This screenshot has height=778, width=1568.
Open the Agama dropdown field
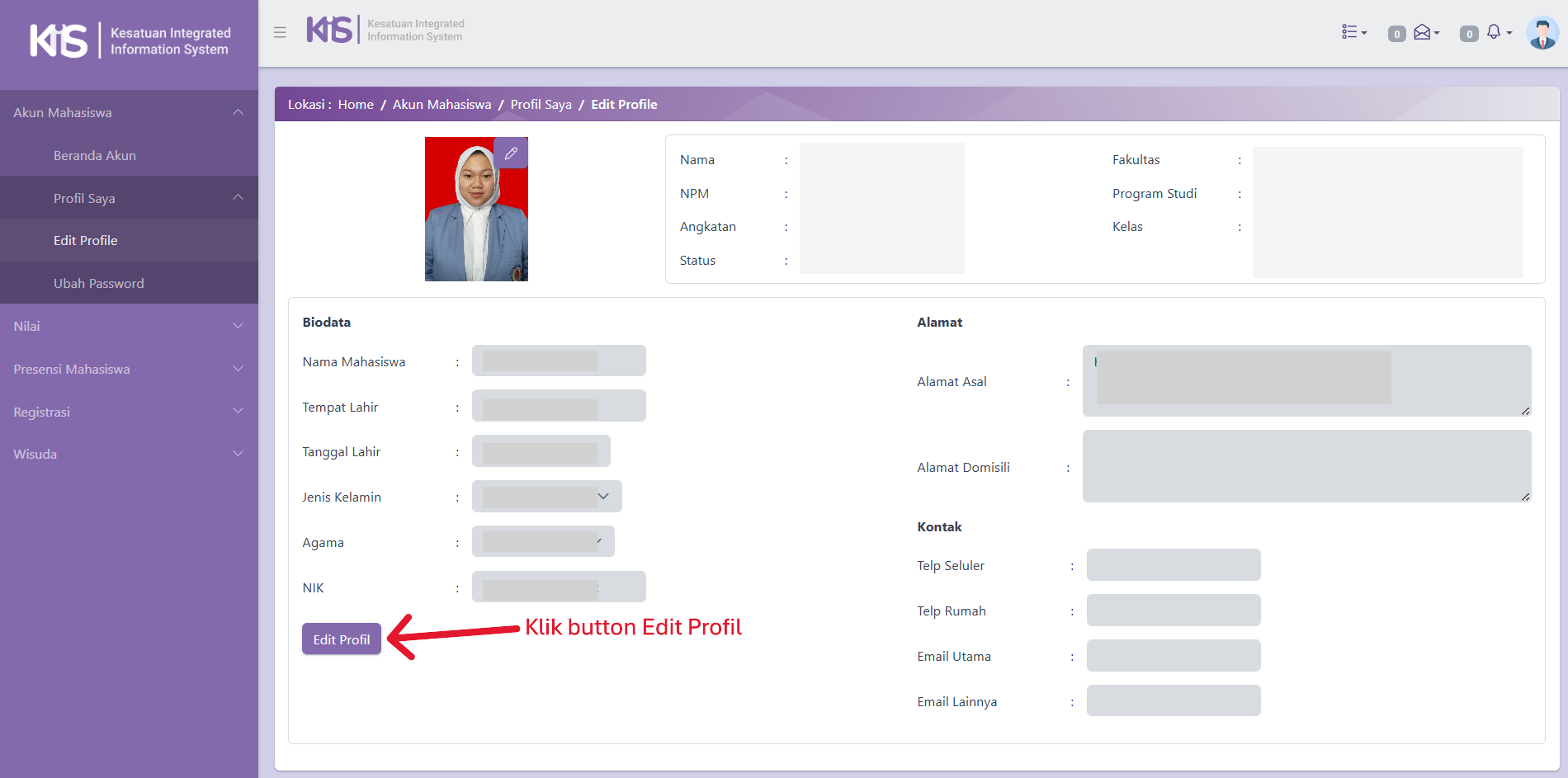point(543,542)
